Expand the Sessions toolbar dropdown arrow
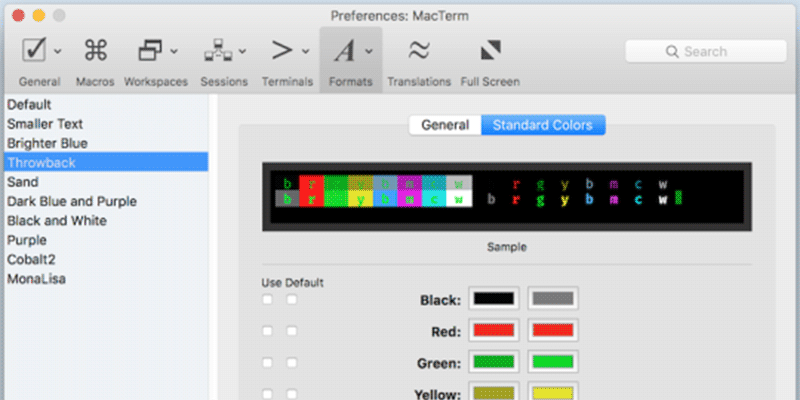 tap(242, 51)
